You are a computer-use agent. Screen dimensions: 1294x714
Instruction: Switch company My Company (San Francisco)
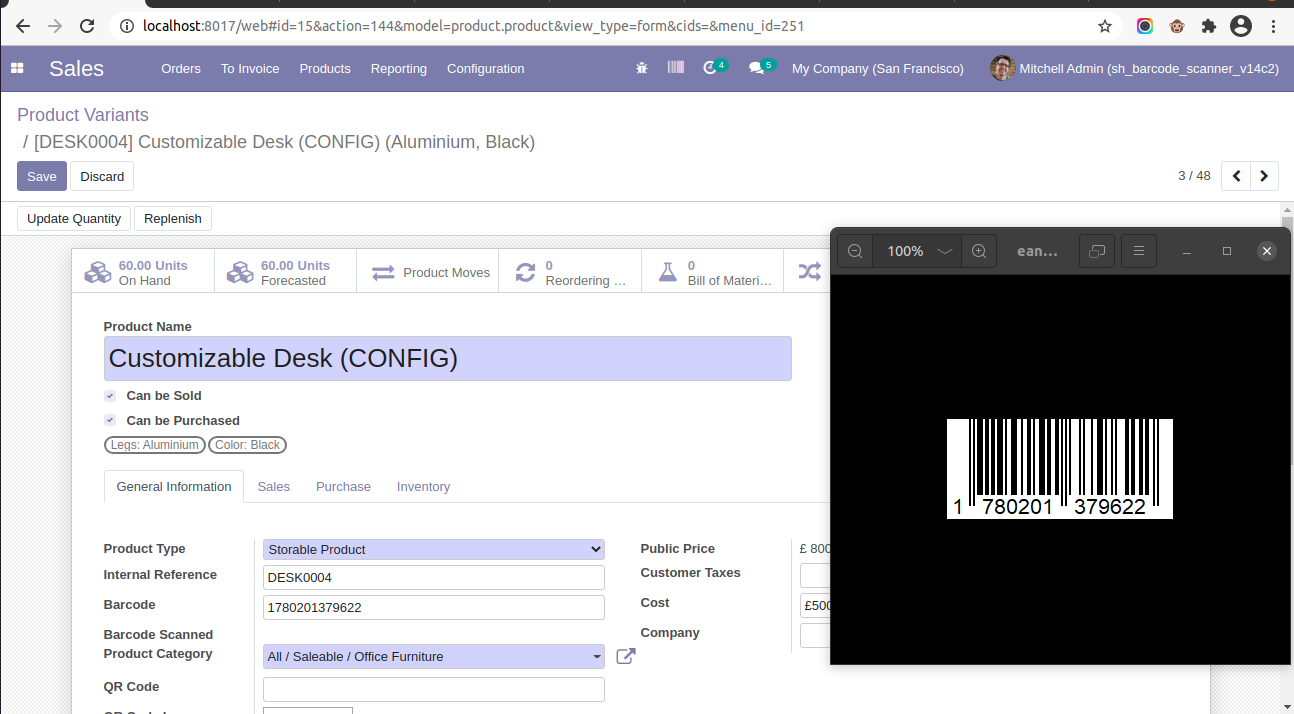coord(878,68)
